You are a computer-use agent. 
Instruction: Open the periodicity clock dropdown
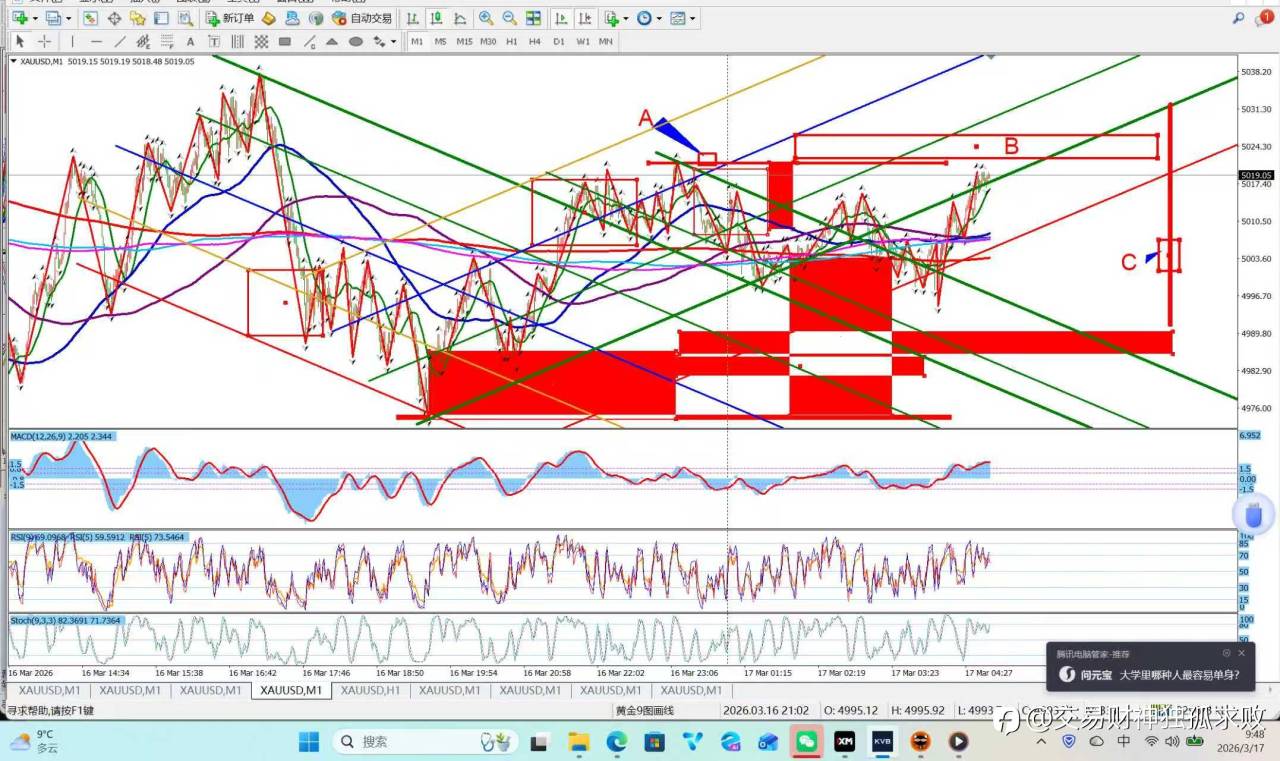point(658,18)
